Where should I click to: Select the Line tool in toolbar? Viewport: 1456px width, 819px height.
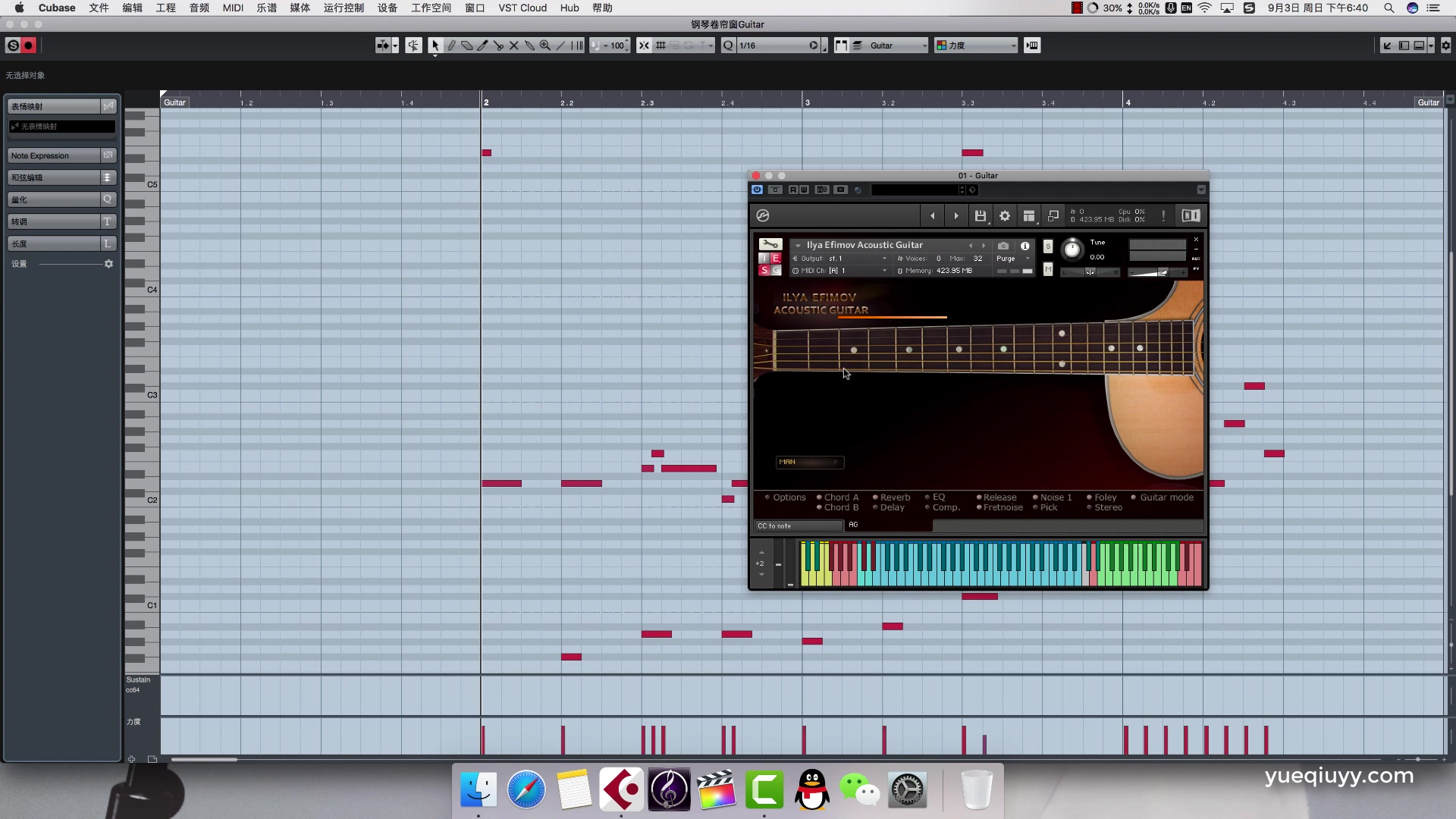(561, 45)
